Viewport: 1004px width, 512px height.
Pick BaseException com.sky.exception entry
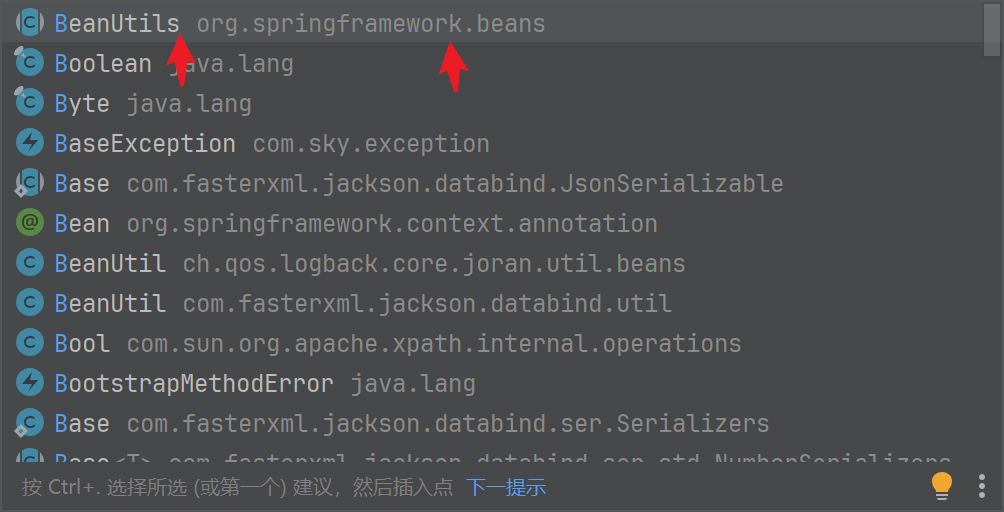[x=492, y=143]
